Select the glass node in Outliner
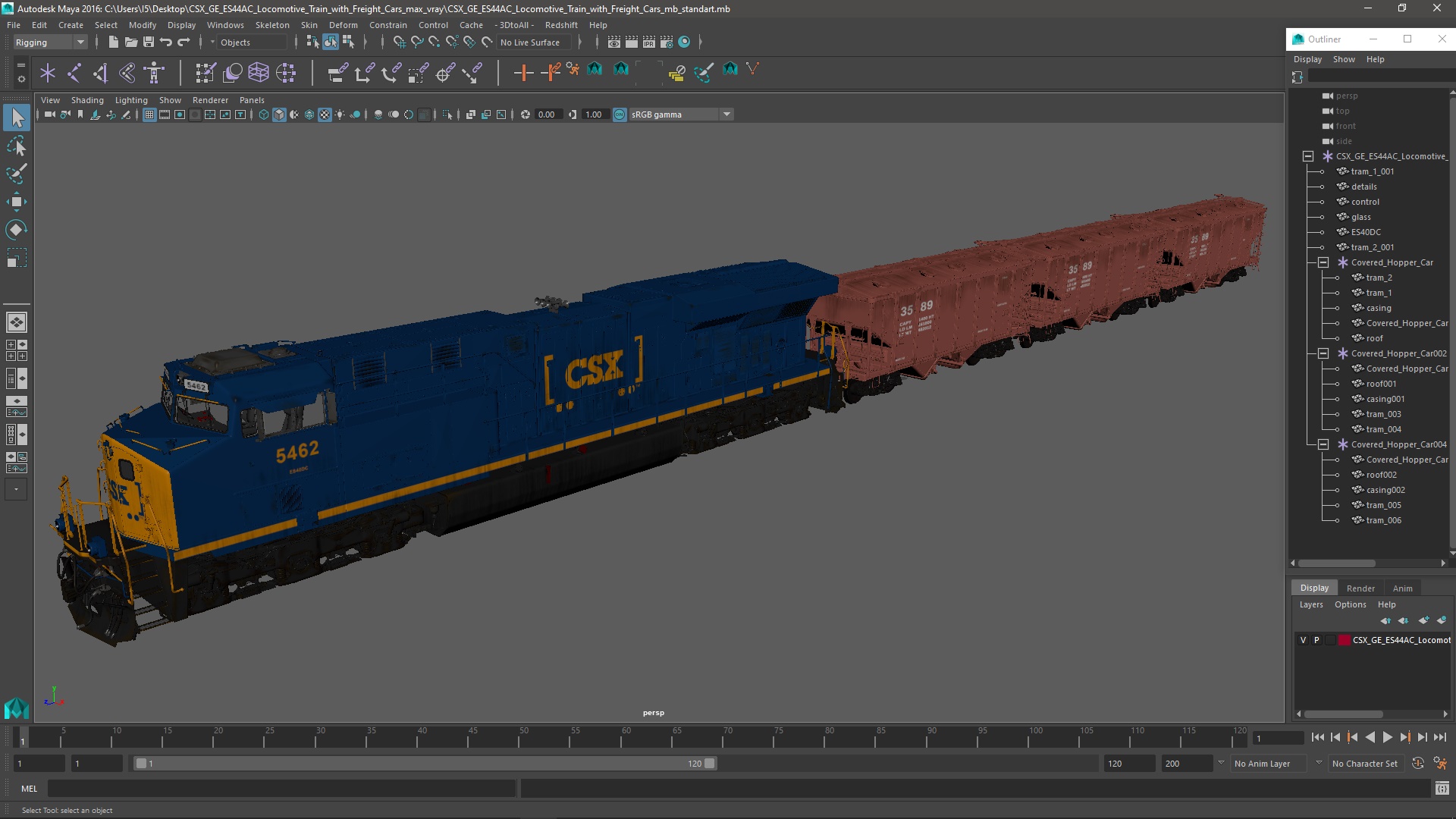The width and height of the screenshot is (1456, 819). coord(1360,217)
